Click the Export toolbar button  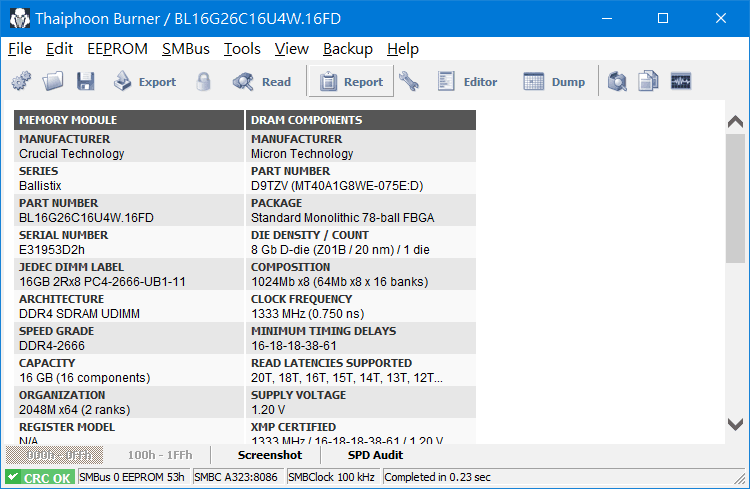[x=145, y=82]
